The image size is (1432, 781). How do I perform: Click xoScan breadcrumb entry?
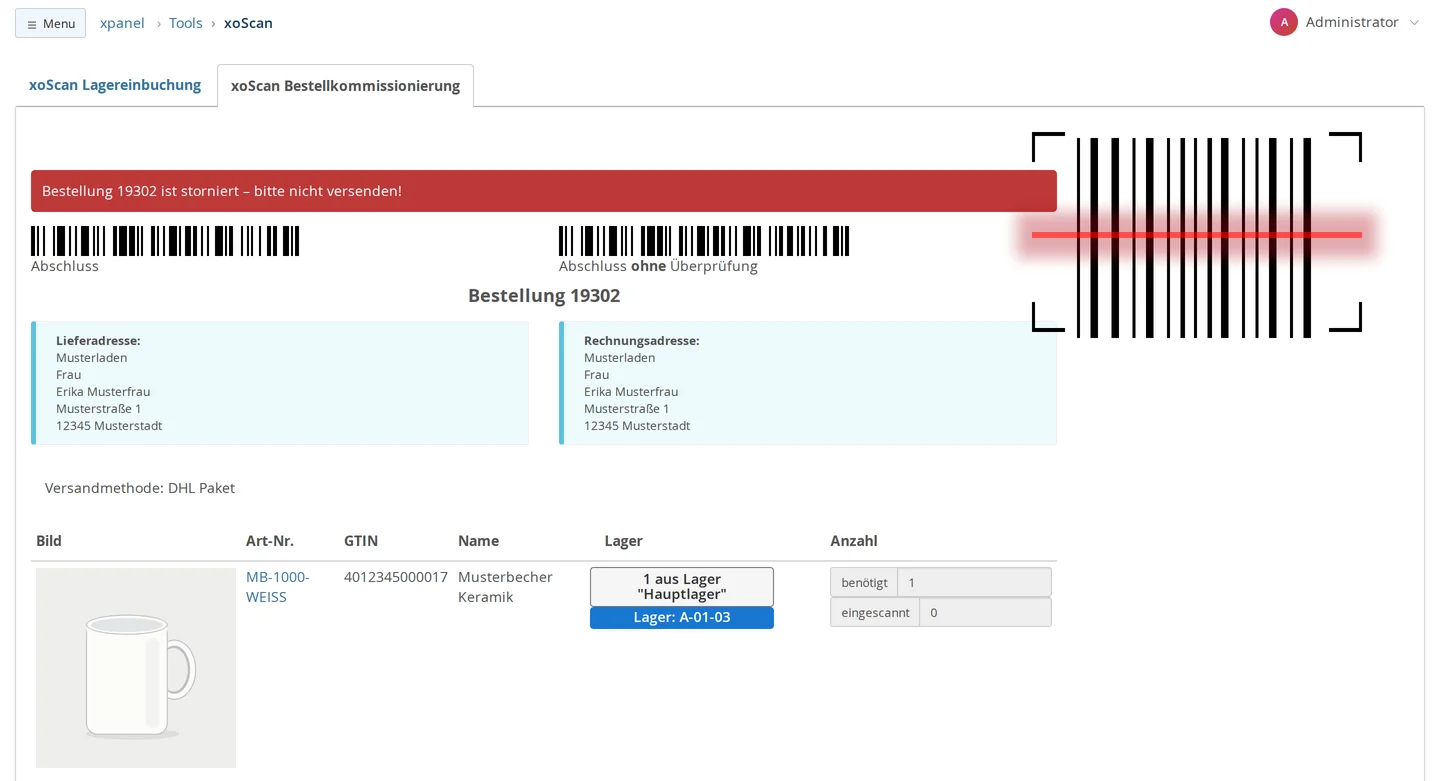pos(248,23)
